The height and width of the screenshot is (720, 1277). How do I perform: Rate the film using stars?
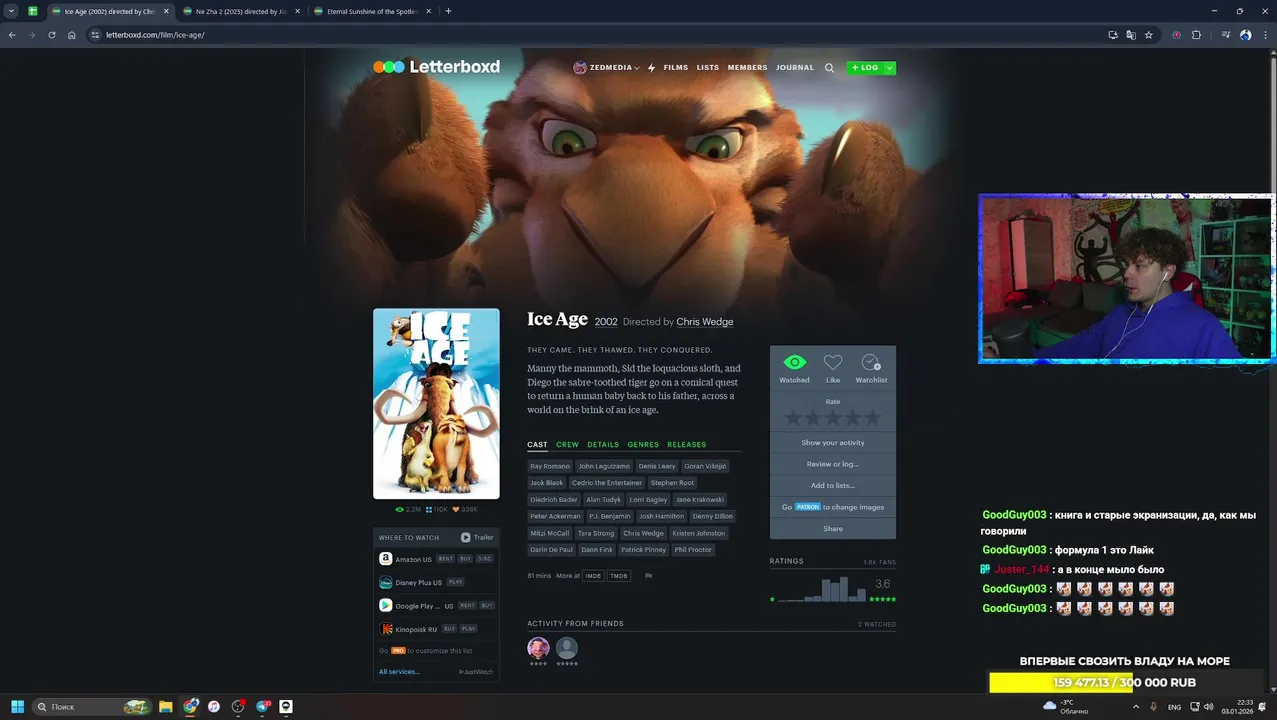pos(833,417)
